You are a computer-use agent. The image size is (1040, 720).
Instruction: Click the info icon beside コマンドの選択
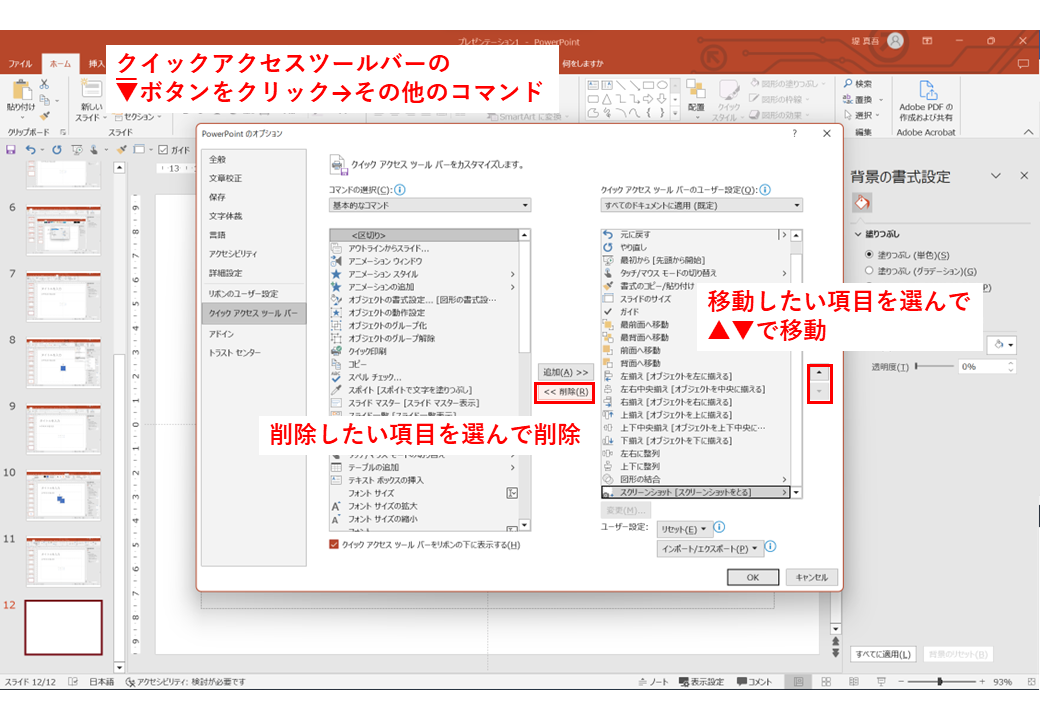pyautogui.click(x=400, y=190)
